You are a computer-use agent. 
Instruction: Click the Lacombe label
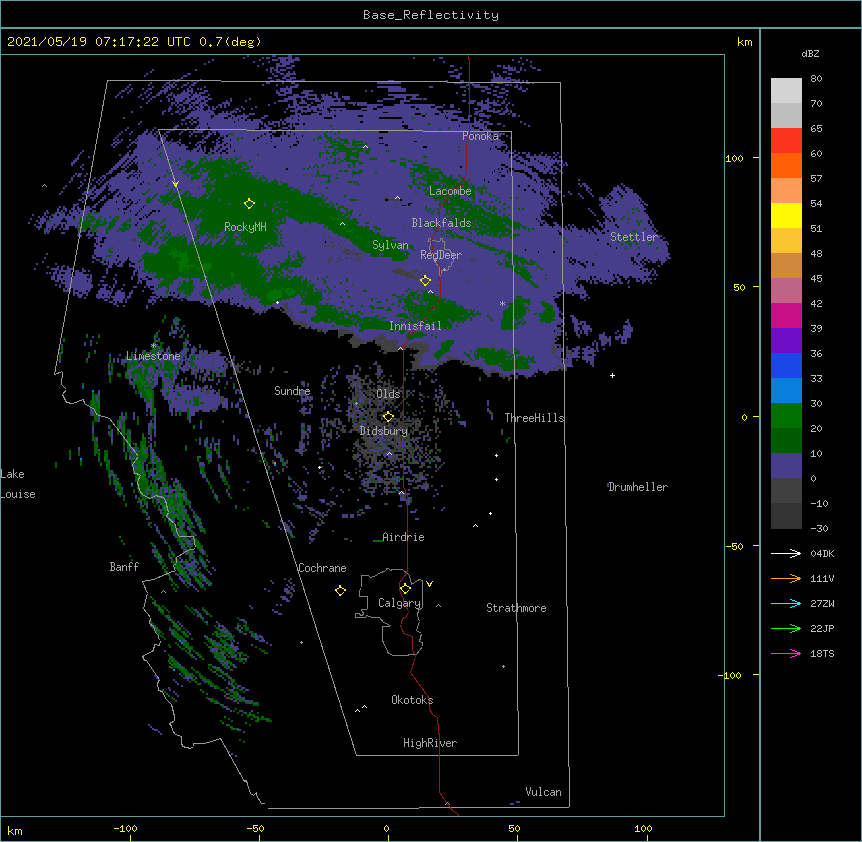tap(450, 191)
